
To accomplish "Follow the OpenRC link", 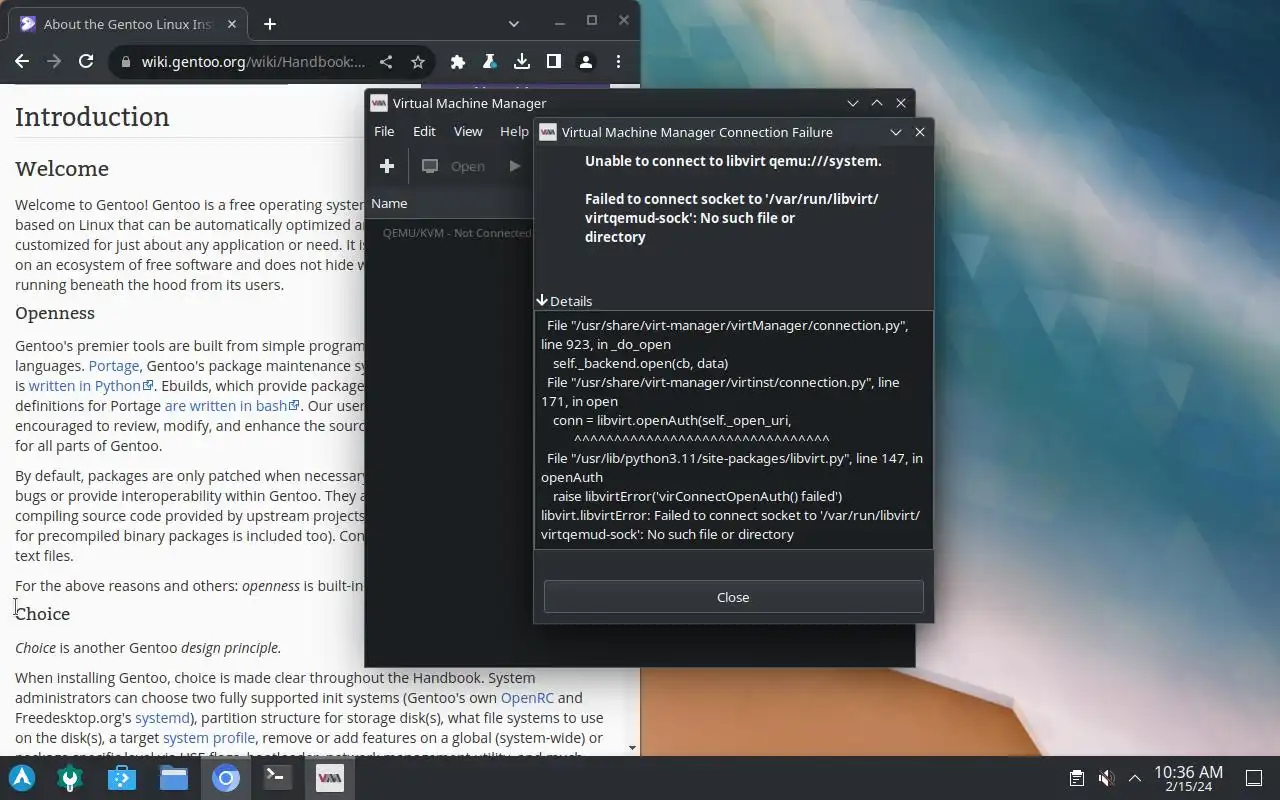I will [527, 697].
